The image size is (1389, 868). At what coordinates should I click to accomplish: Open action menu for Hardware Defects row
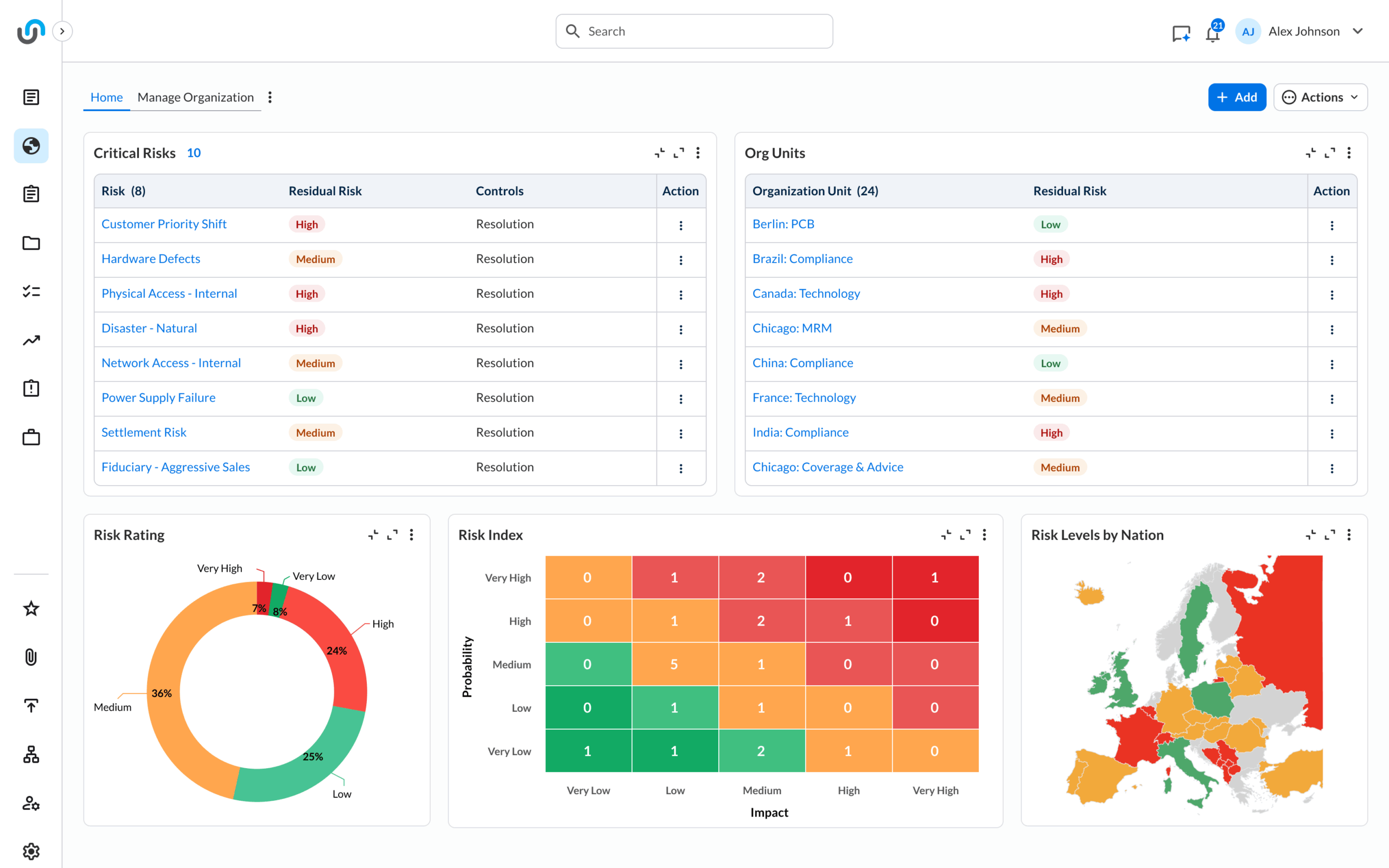(x=681, y=260)
